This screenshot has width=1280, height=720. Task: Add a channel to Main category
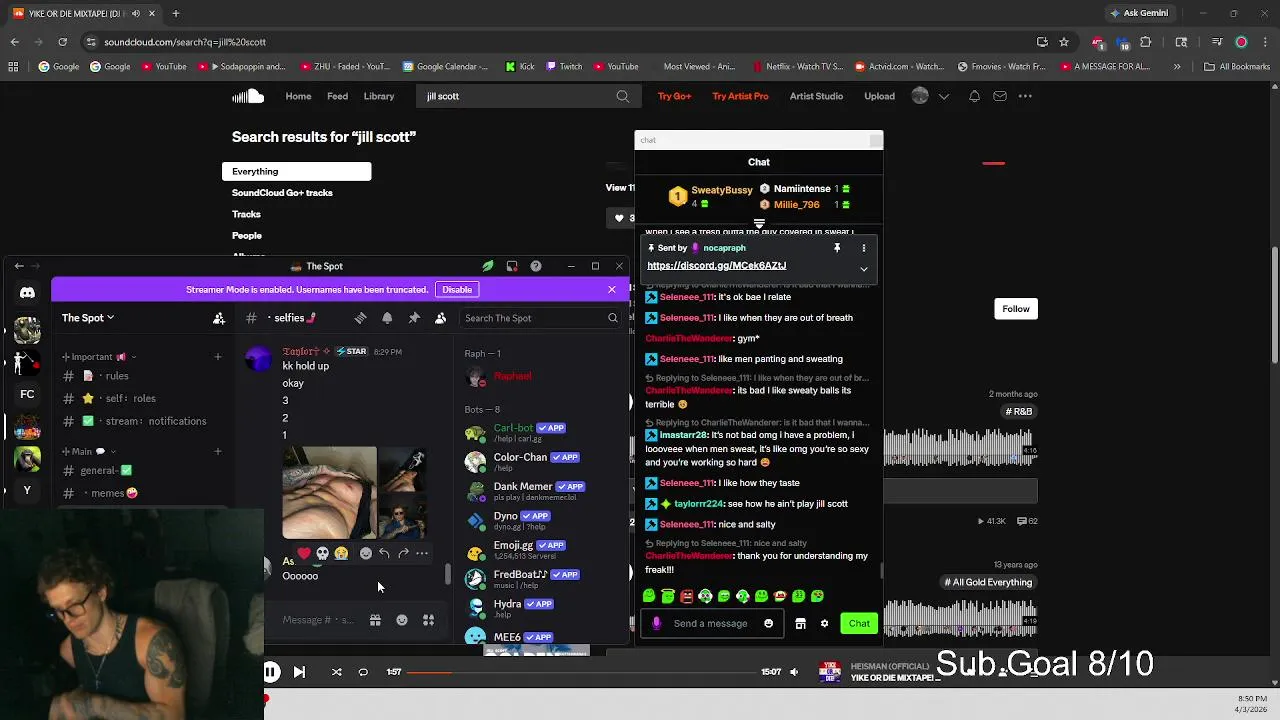[x=217, y=452]
